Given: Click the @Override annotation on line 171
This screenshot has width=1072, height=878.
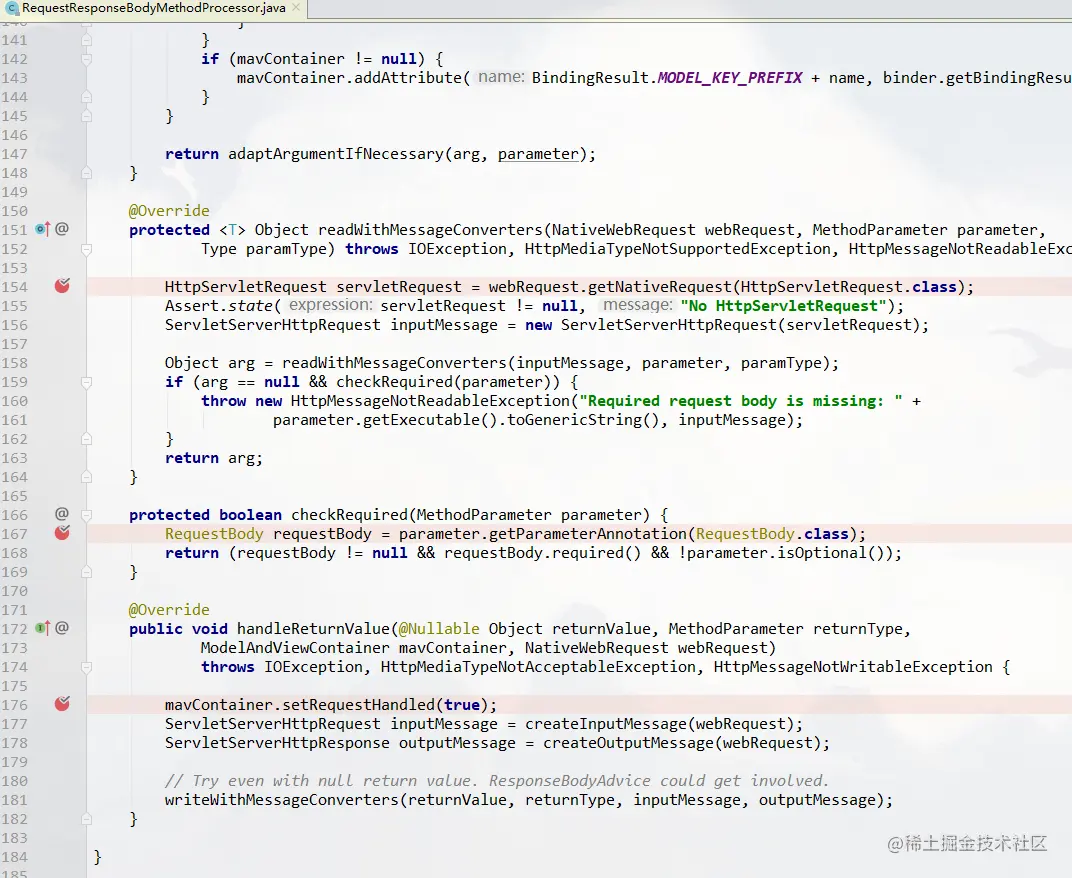Looking at the screenshot, I should [x=169, y=609].
